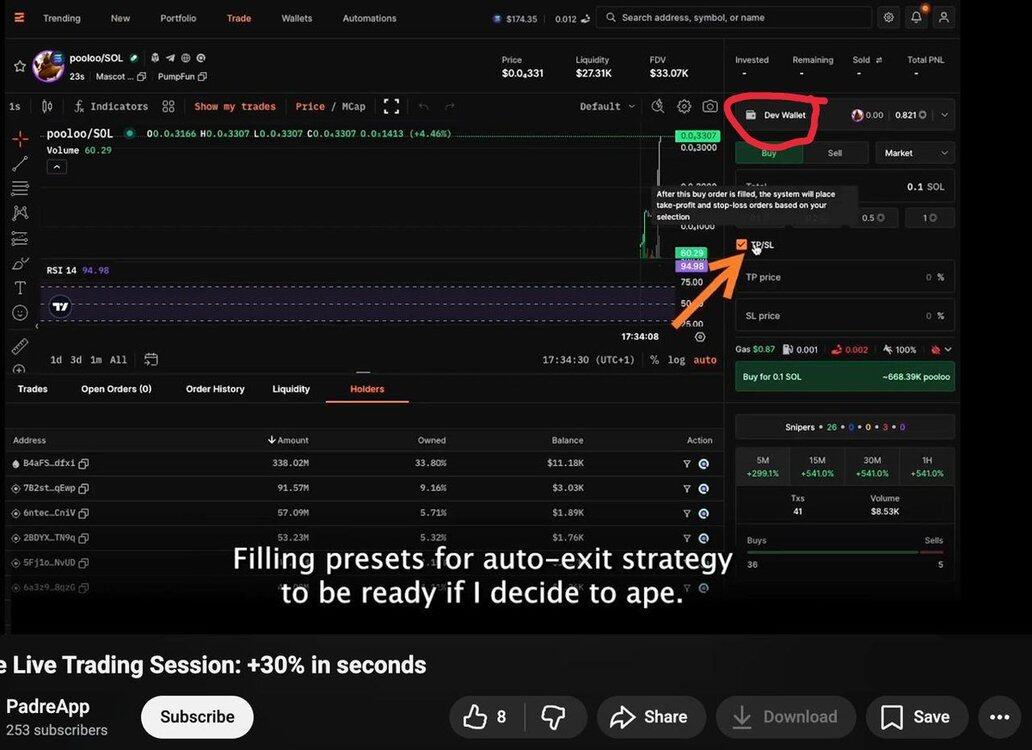The width and height of the screenshot is (1032, 750).
Task: Toggle auto scale on the chart
Action: tap(705, 360)
